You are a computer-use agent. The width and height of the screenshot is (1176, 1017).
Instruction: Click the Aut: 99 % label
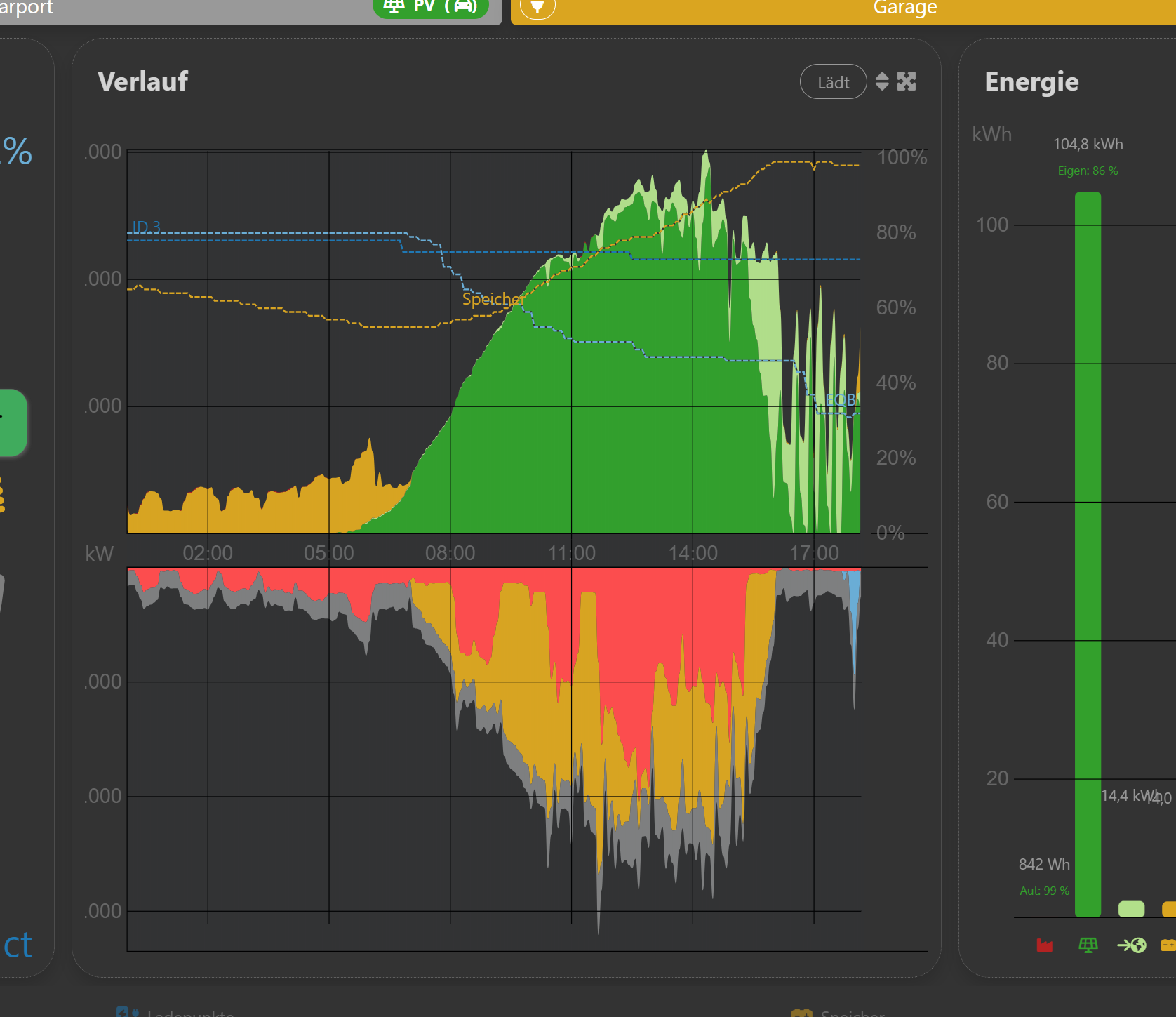(1045, 891)
